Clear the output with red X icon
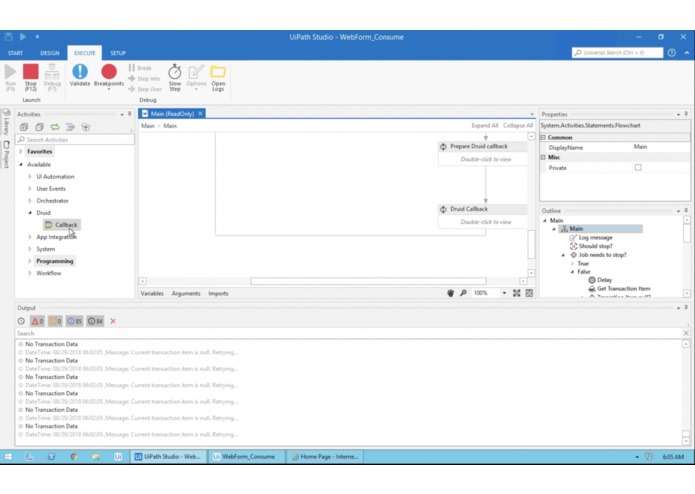695x494 pixels. [x=113, y=321]
